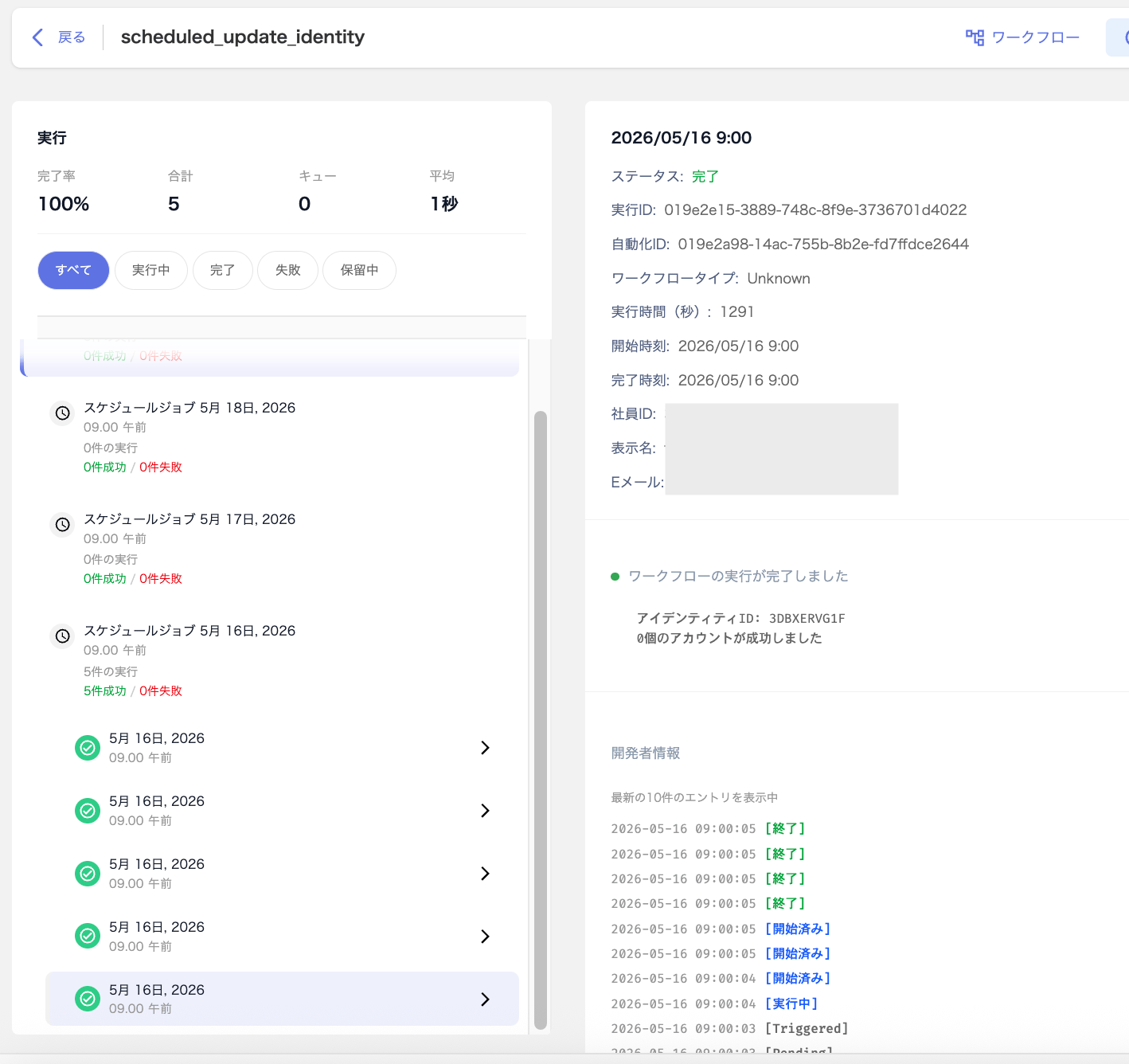Viewport: 1129px width, 1064px height.
Task: Click the 5件成功 count text
Action: point(105,691)
